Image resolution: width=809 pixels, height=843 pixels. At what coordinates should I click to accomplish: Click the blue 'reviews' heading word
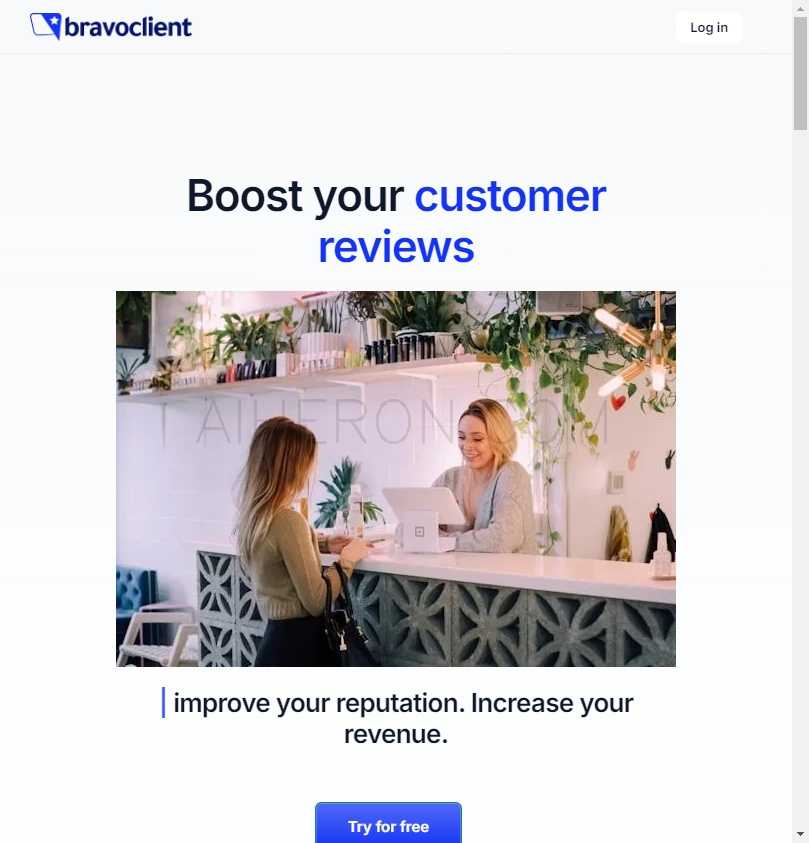click(x=396, y=247)
